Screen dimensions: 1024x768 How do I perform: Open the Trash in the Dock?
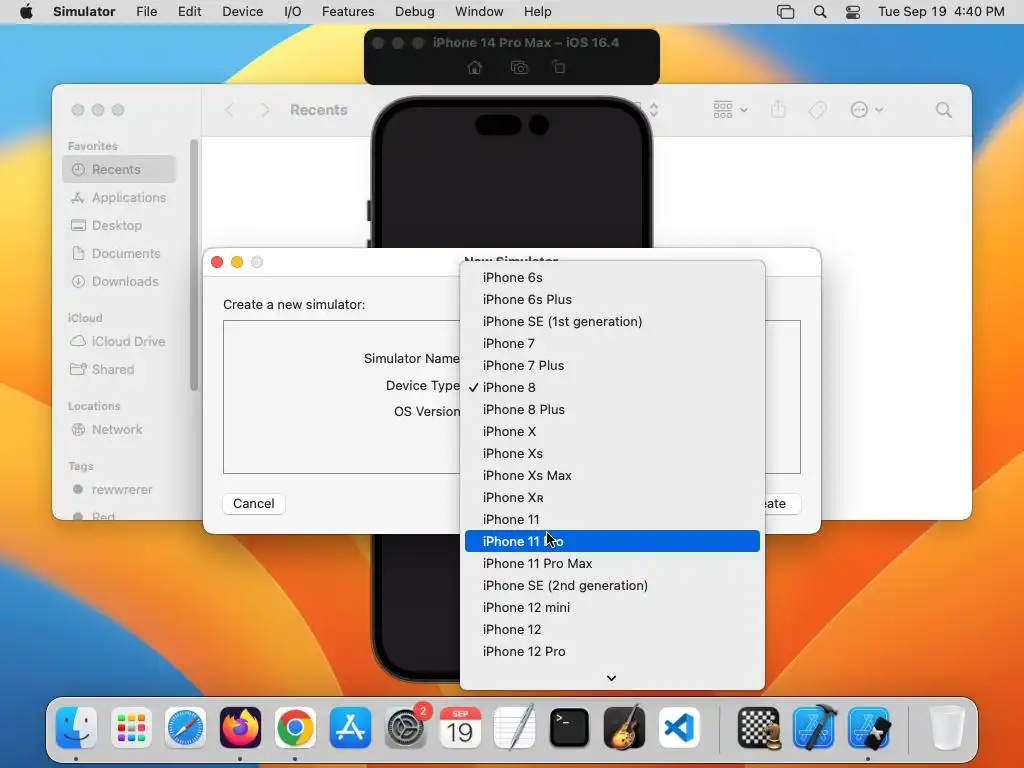click(946, 727)
